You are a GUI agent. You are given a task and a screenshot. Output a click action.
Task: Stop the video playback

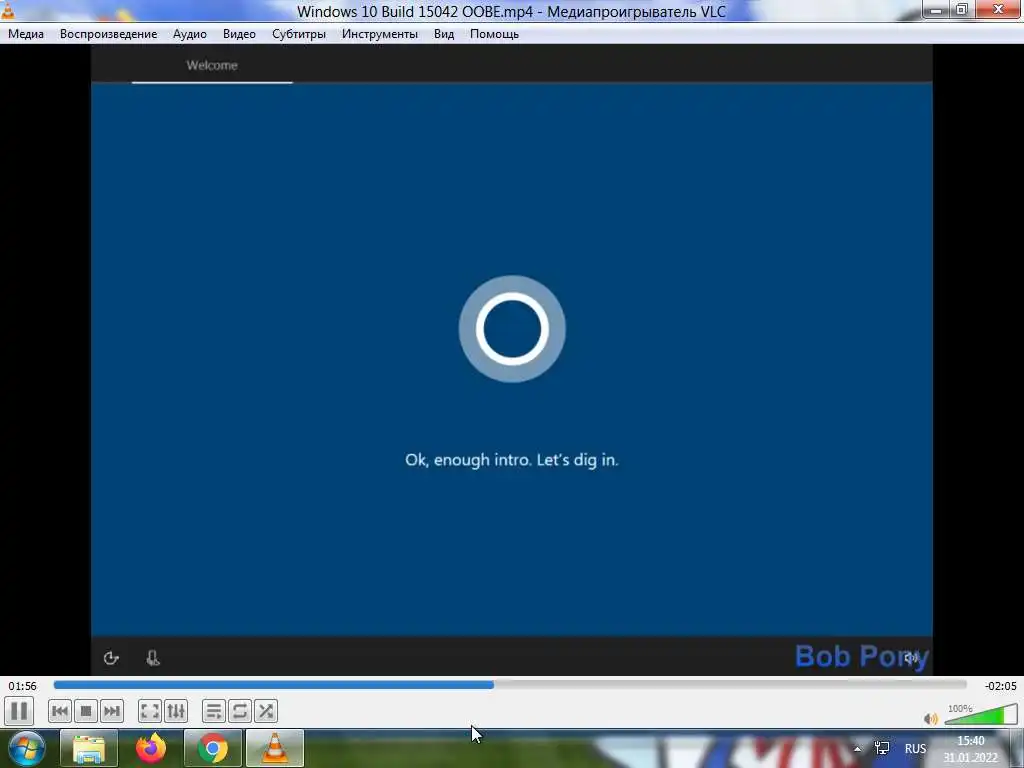[86, 711]
